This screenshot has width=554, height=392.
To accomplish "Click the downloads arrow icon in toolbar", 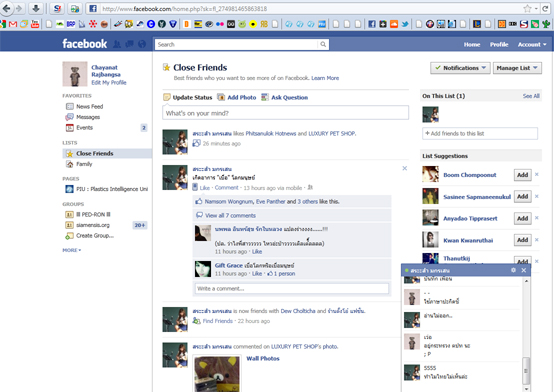I will pos(36,8).
